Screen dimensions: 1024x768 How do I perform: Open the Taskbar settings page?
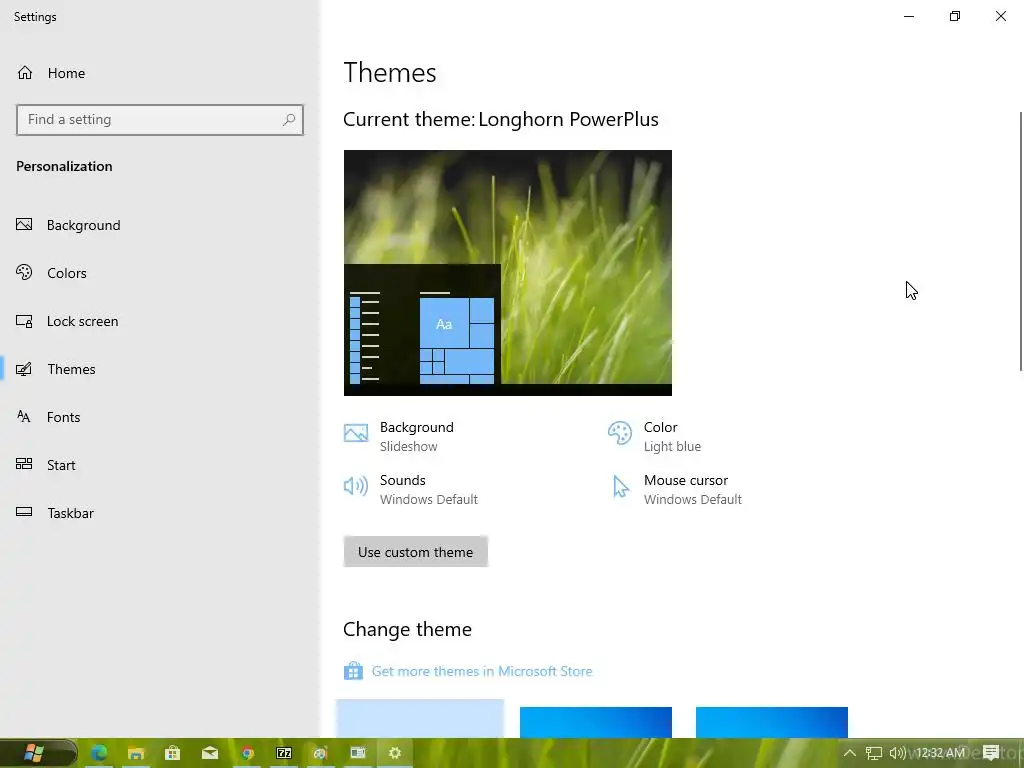point(71,513)
